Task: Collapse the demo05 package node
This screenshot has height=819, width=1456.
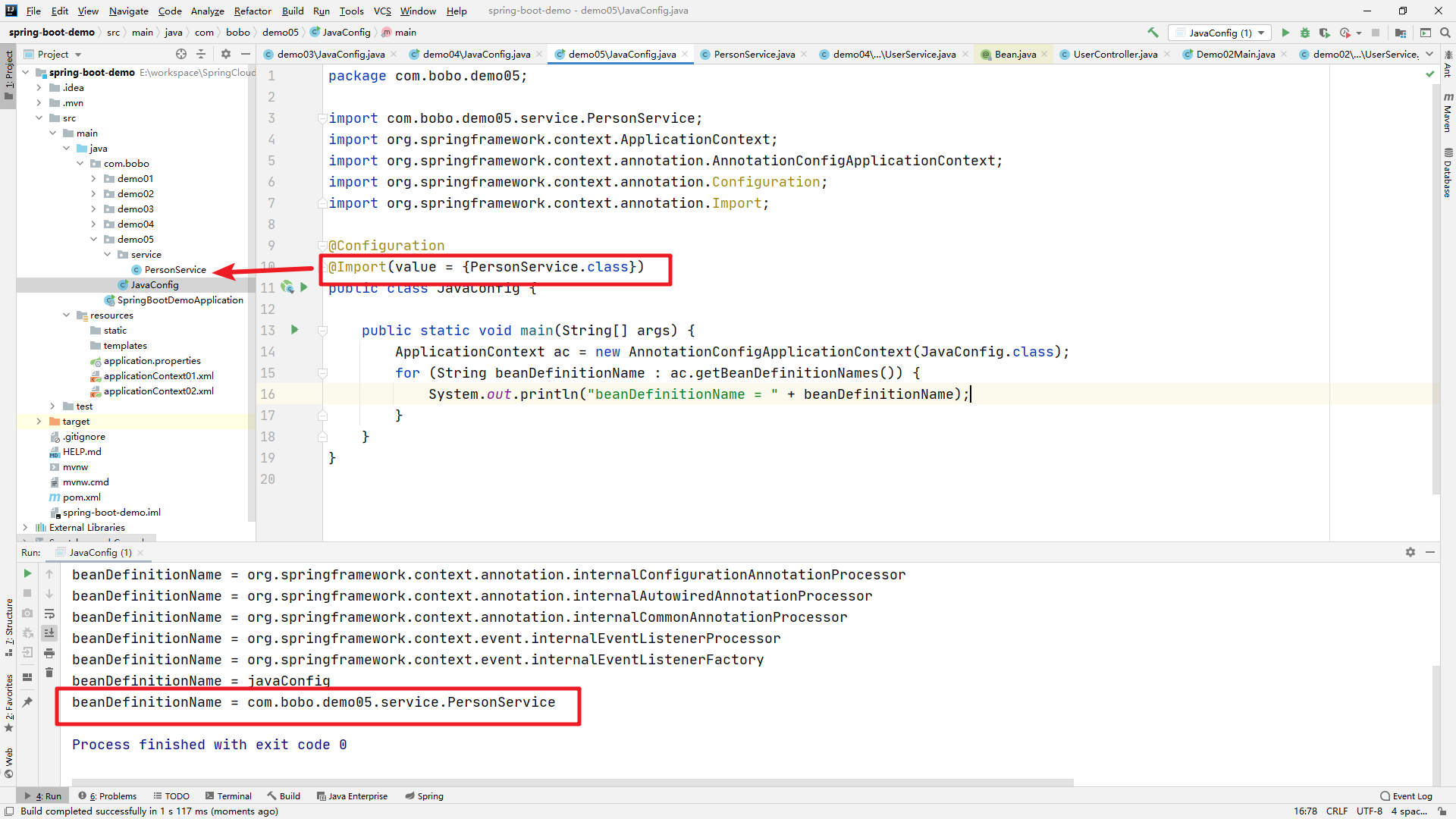Action: click(94, 240)
